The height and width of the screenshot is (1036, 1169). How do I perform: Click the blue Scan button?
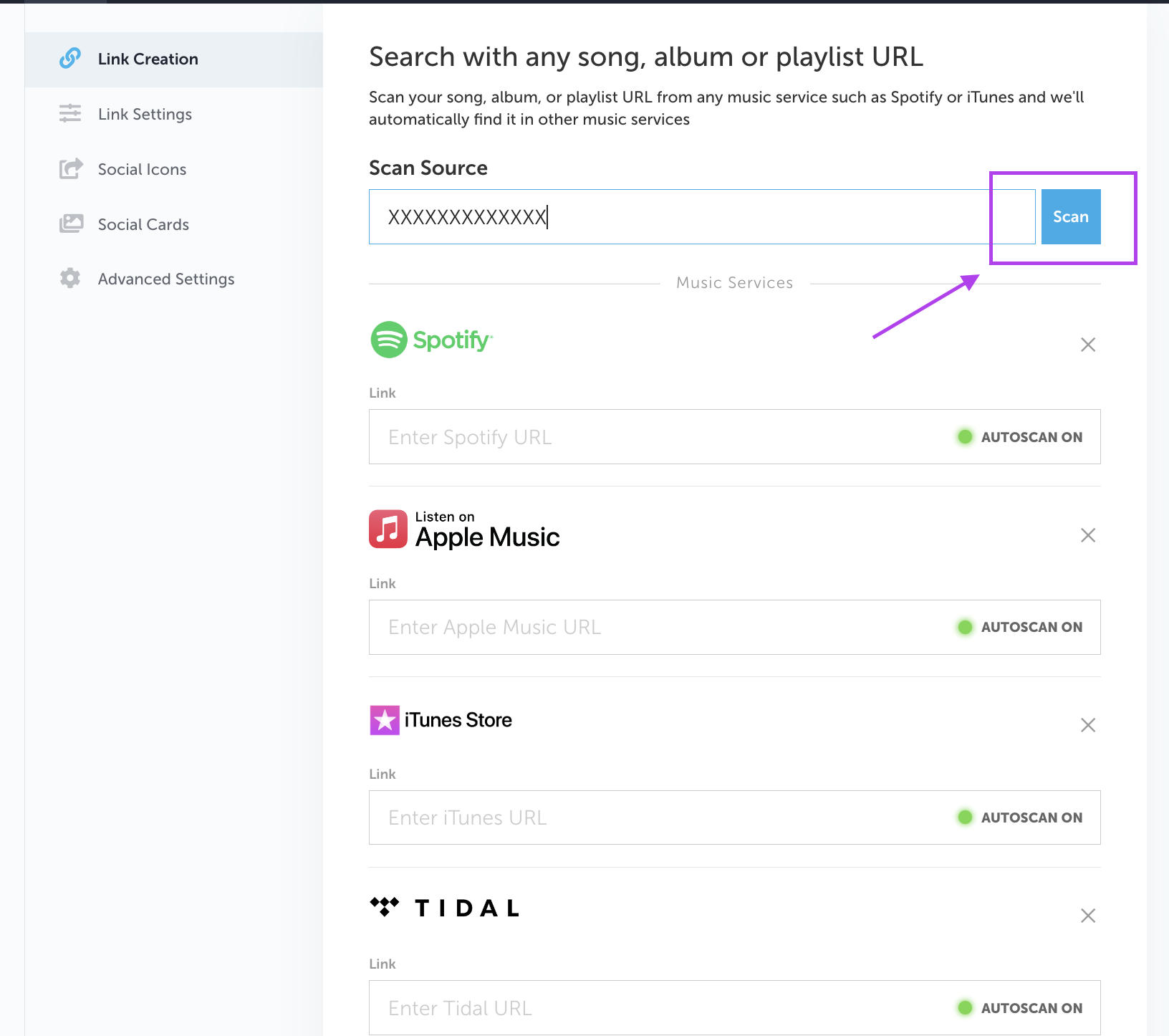click(x=1071, y=217)
